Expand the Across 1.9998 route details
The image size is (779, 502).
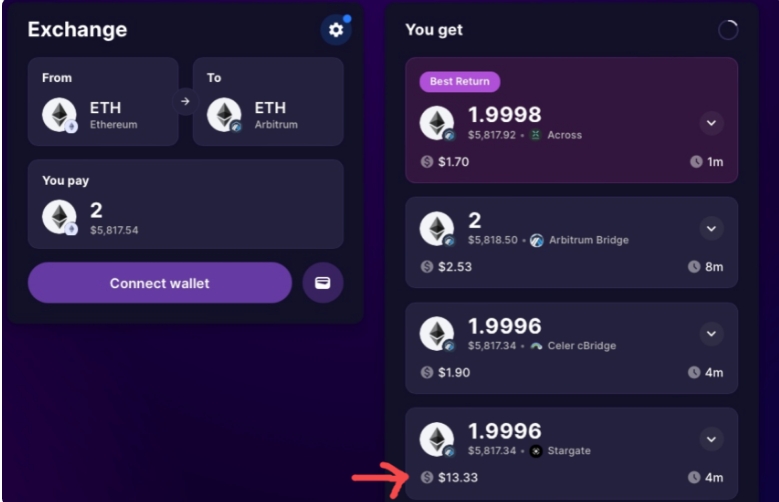coord(711,123)
